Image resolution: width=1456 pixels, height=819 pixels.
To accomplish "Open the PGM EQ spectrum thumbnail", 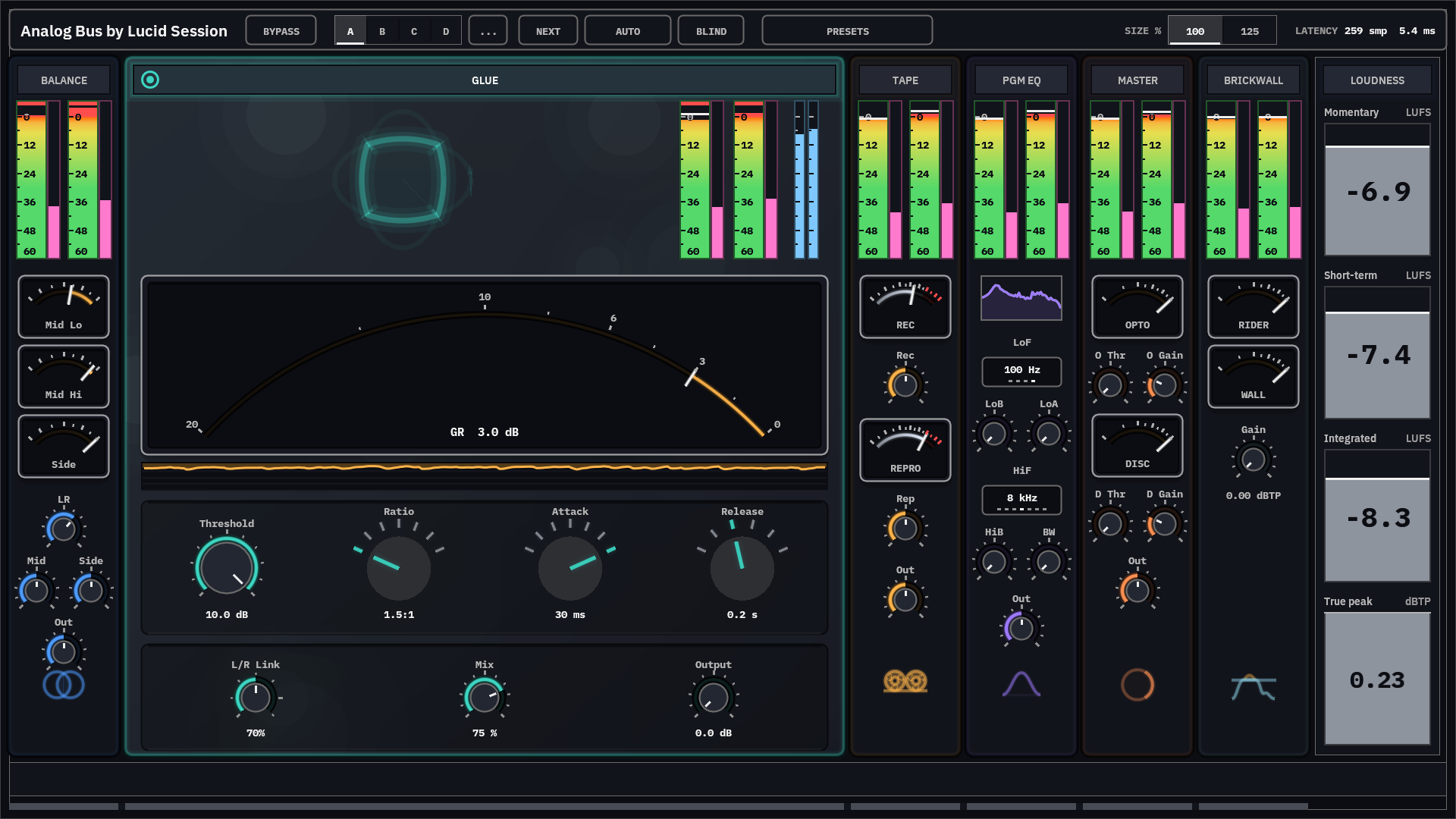I will 1021,298.
